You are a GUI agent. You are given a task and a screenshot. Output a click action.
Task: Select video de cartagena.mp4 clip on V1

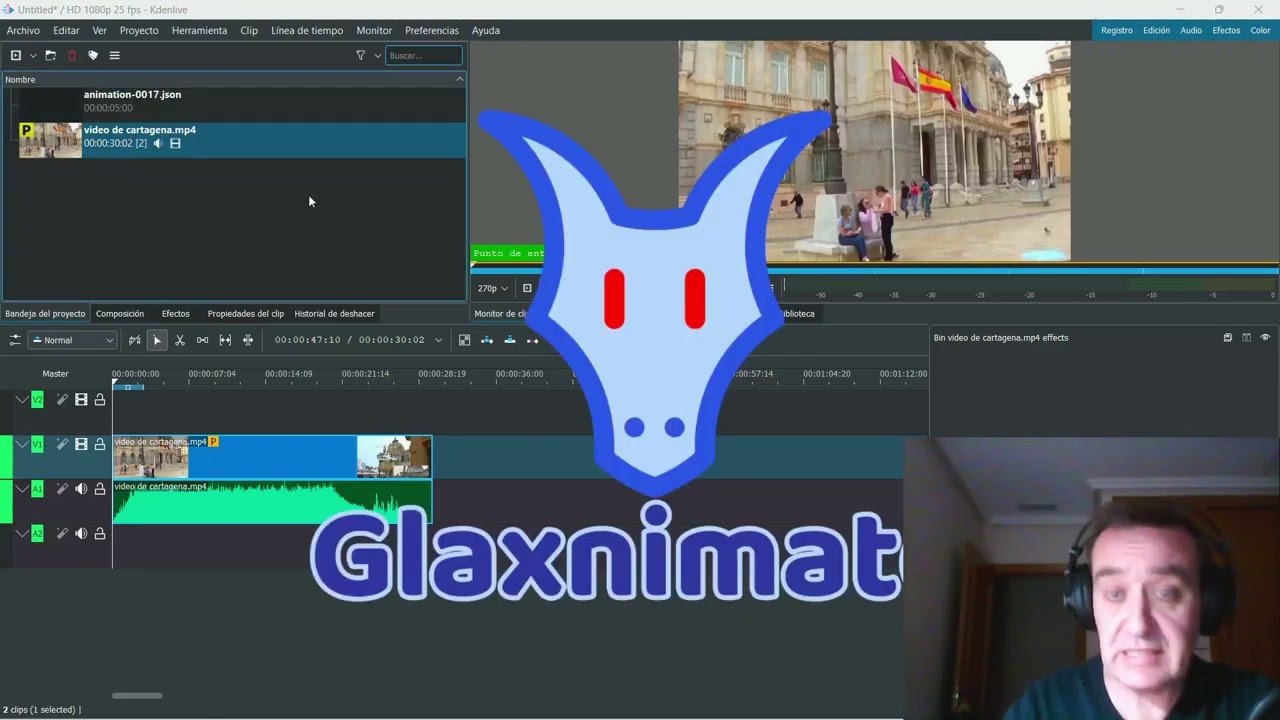(272, 457)
